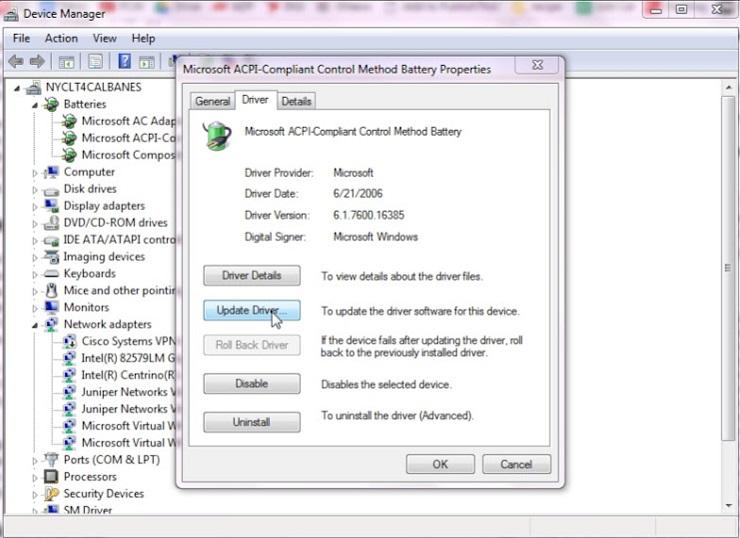Image resolution: width=740 pixels, height=538 pixels.
Task: Open the Action menu
Action: 61,38
